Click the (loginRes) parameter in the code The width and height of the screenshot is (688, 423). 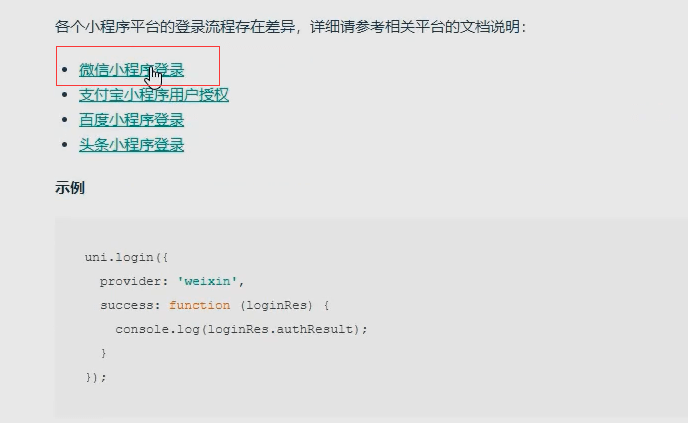pyautogui.click(x=276, y=305)
